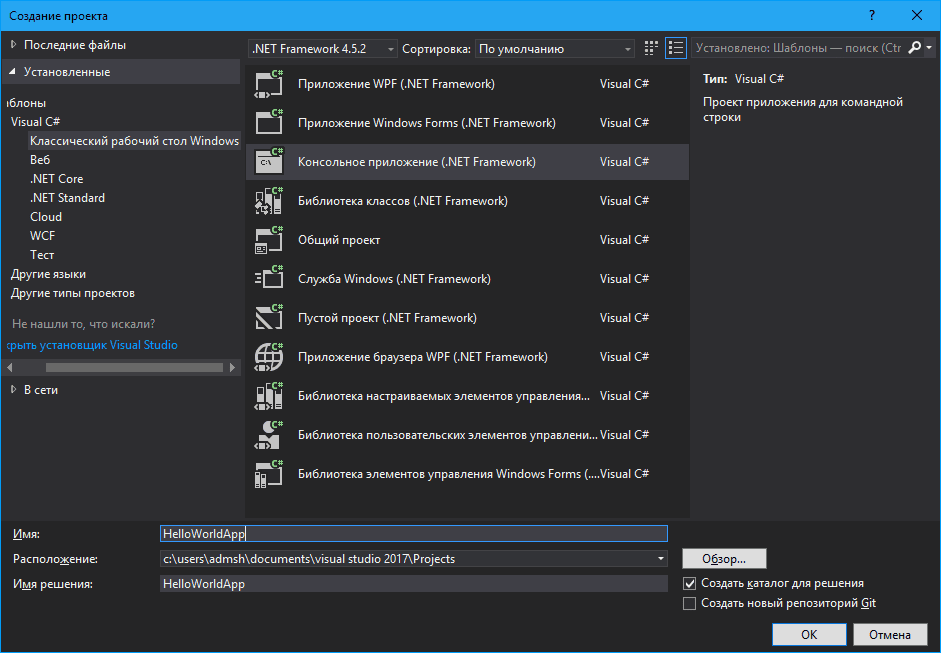Select the Windows service template icon
Viewport: 941px width, 653px height.
(x=268, y=279)
